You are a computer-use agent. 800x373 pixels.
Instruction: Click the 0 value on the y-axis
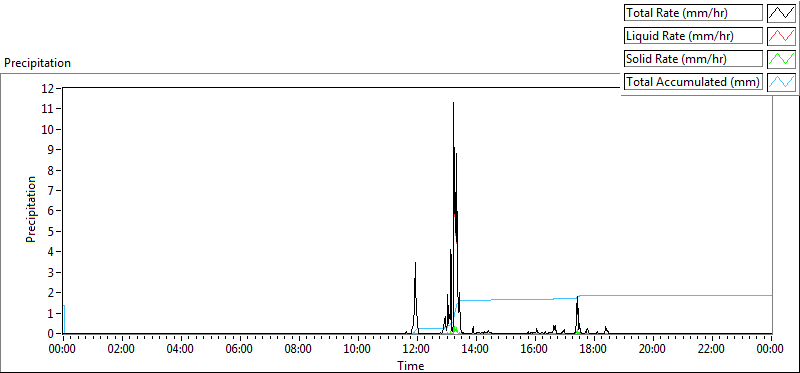coord(51,334)
